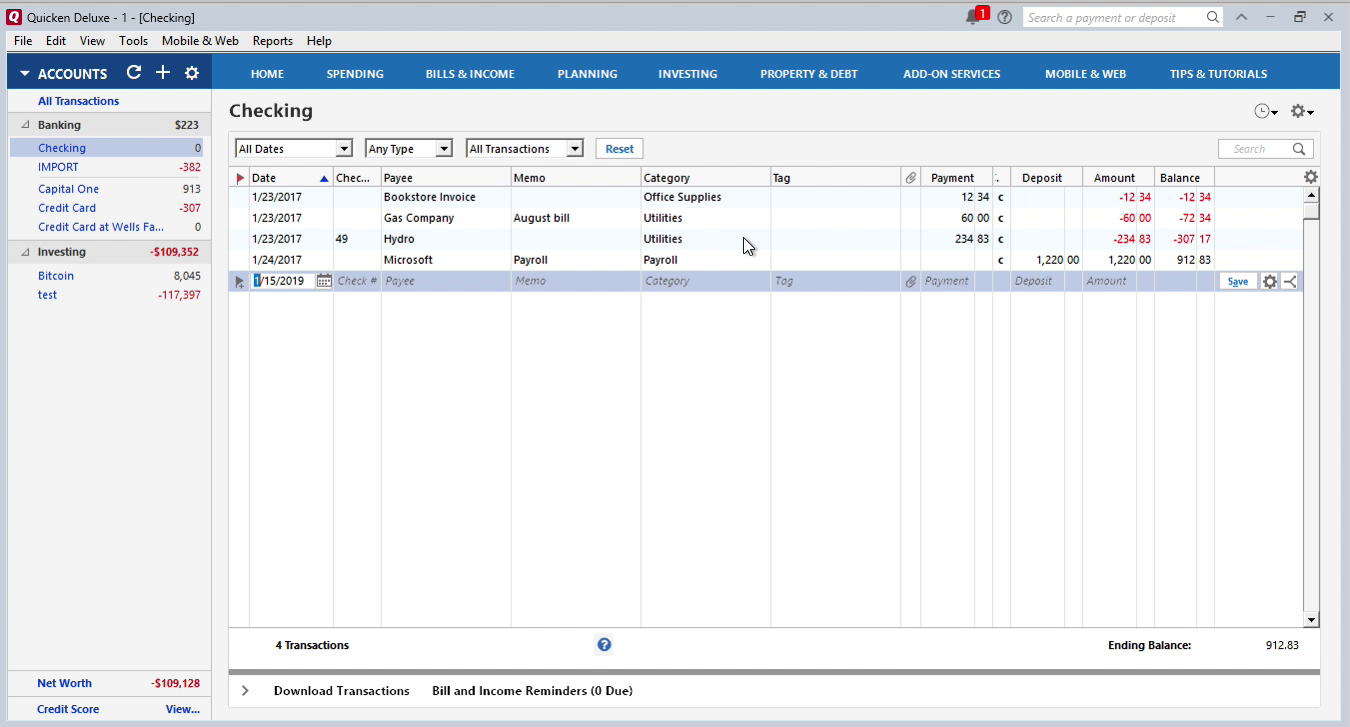Refresh accounts with One Step Update icon
Image resolution: width=1350 pixels, height=727 pixels.
134,73
